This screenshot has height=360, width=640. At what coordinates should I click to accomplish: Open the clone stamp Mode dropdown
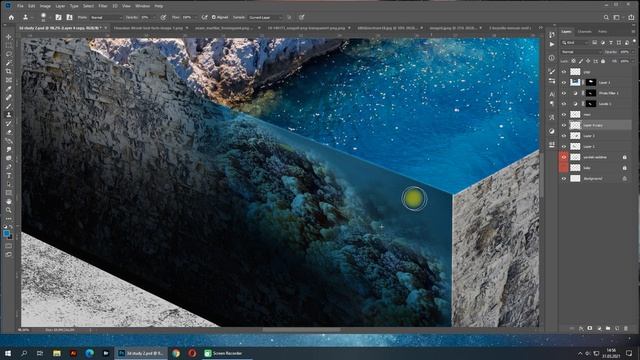tap(106, 18)
